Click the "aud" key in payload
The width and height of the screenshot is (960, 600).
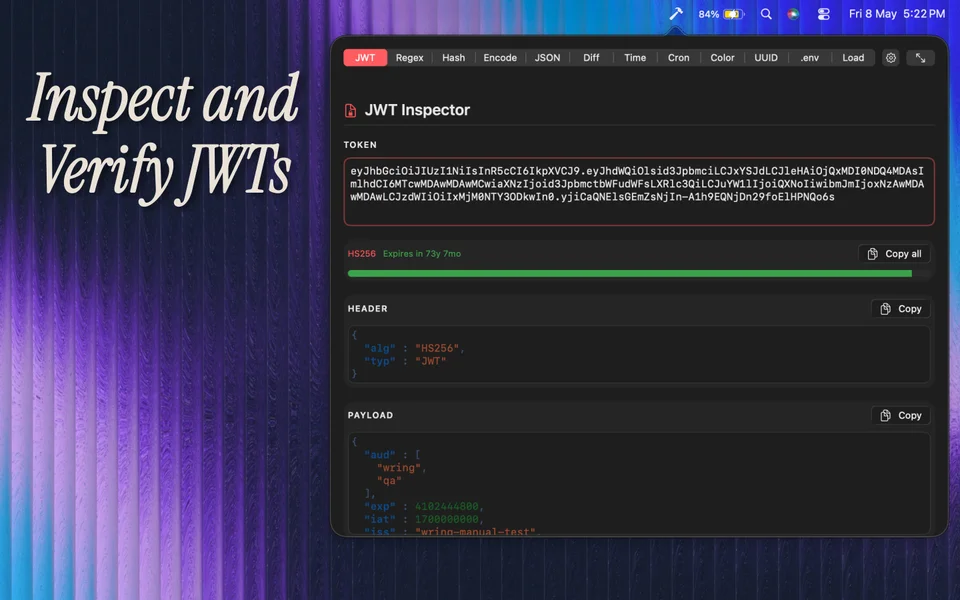[x=380, y=455]
